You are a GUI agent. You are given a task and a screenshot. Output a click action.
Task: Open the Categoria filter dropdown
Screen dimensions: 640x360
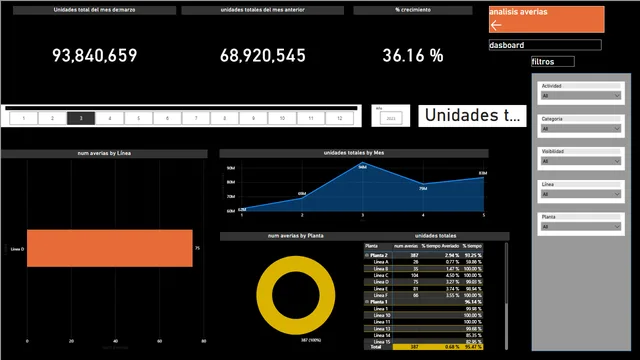[580, 129]
